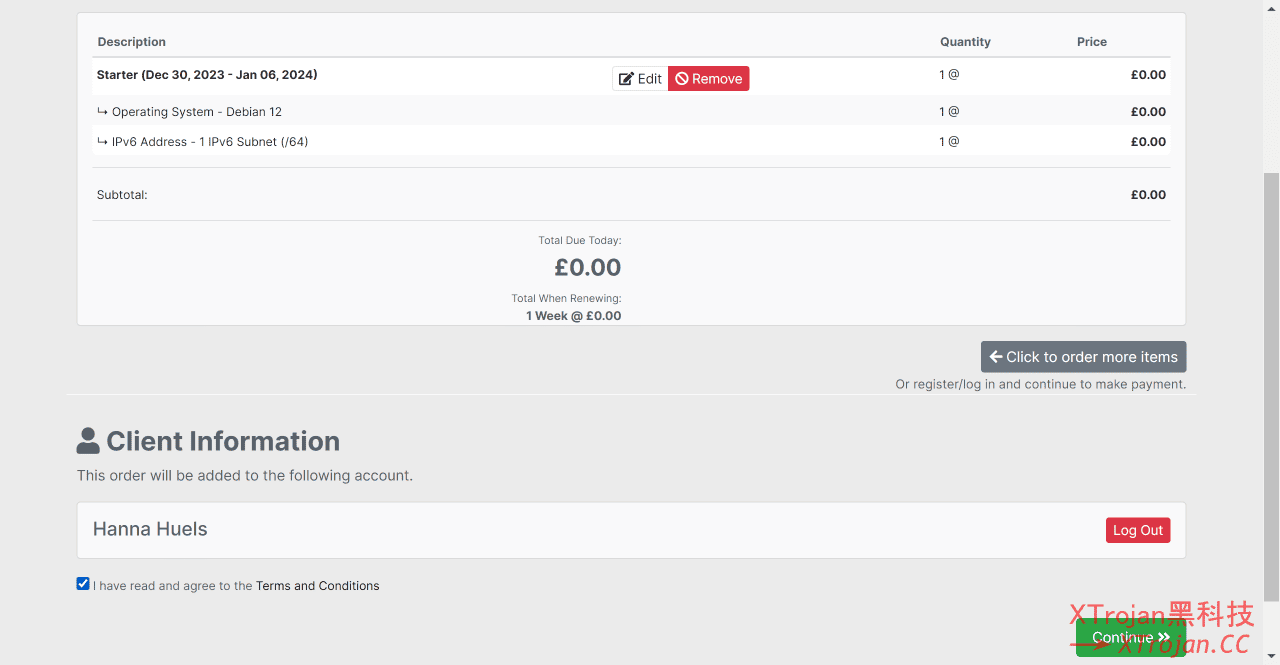
Task: Click the pencil icon on the Edit button
Action: tap(626, 79)
